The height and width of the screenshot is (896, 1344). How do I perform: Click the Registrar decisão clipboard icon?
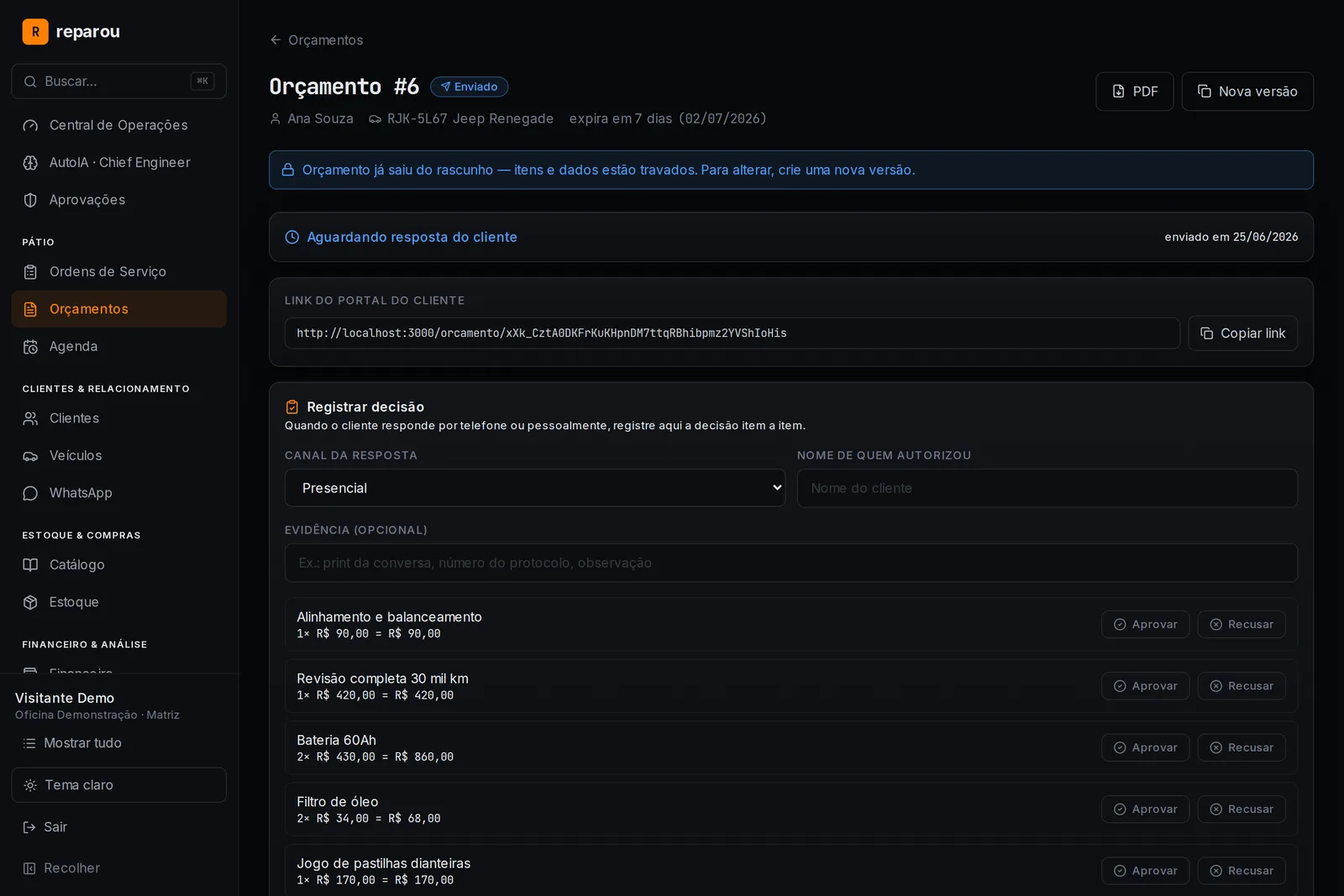[292, 407]
